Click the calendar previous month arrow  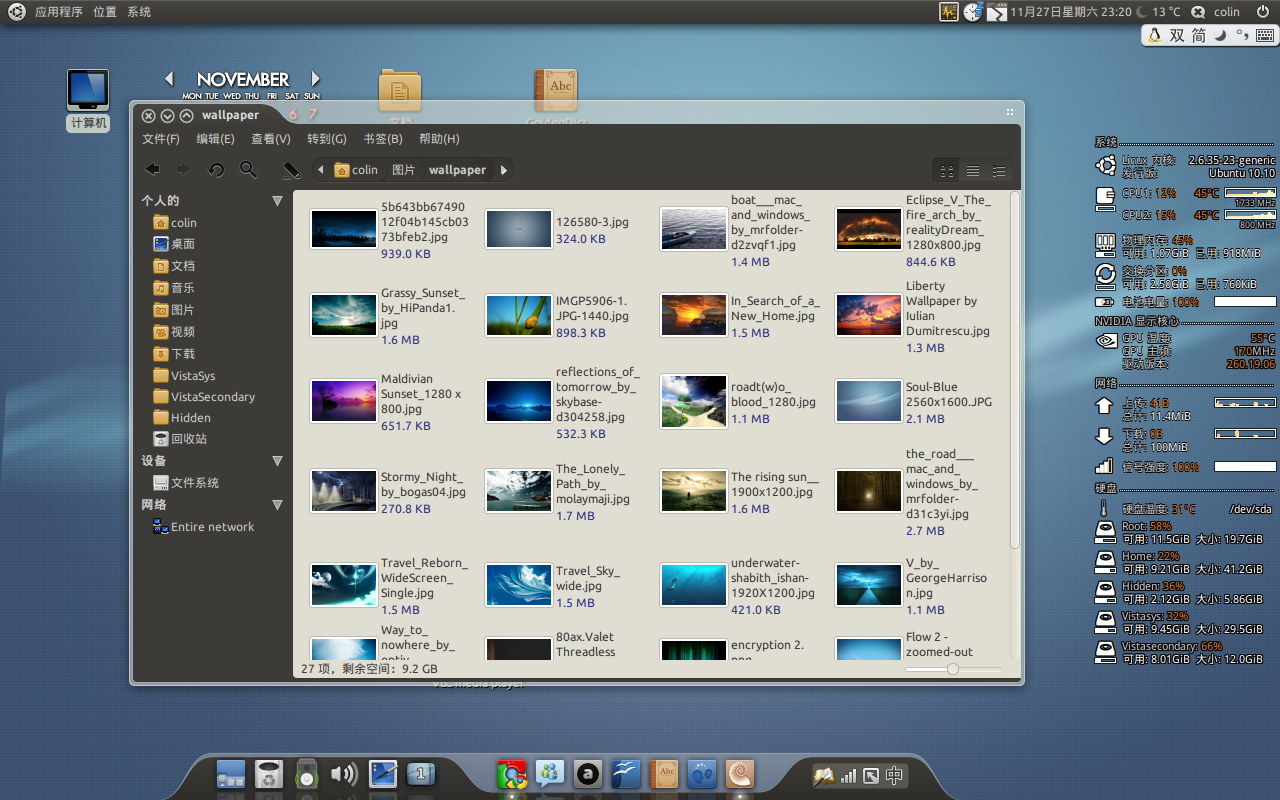[x=169, y=78]
